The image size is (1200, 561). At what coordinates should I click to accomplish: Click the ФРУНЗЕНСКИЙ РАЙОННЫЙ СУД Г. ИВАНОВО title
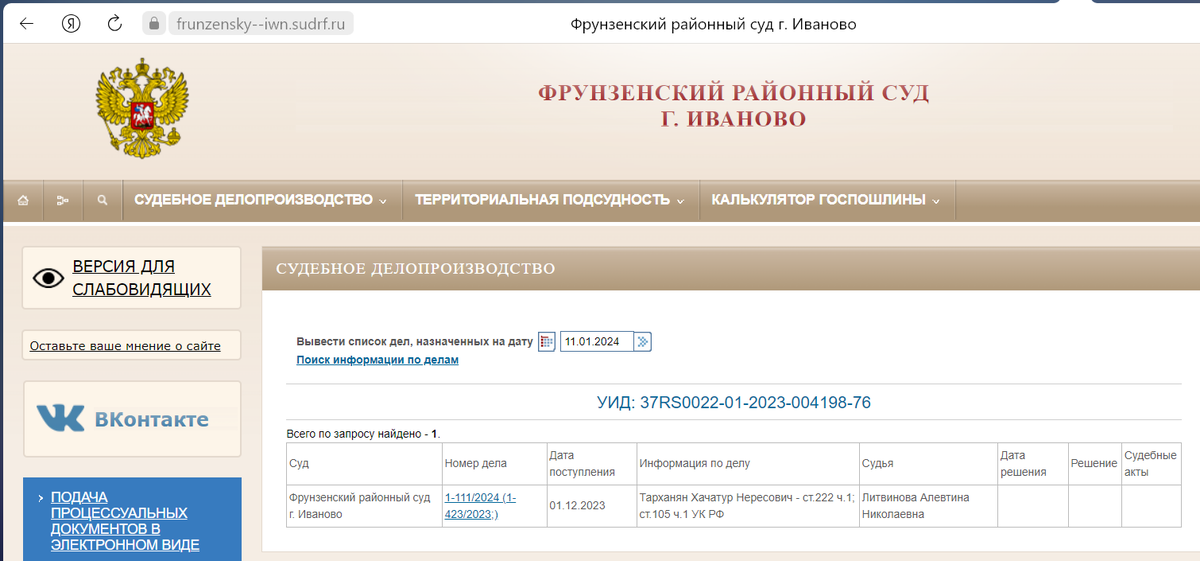pyautogui.click(x=733, y=106)
